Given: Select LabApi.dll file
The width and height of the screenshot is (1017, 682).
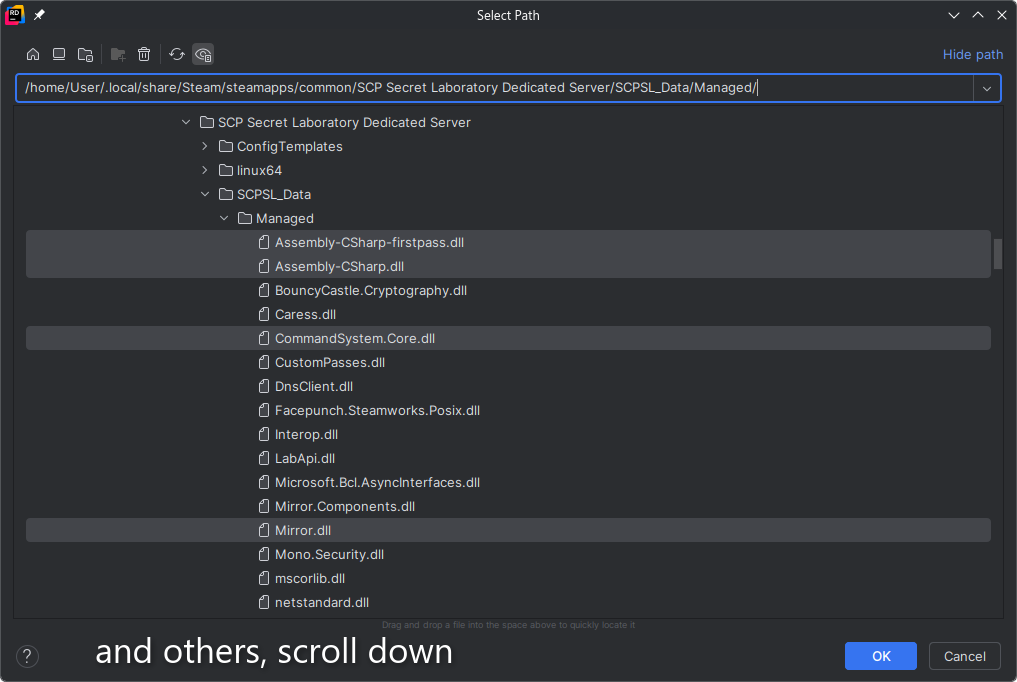Looking at the screenshot, I should (508, 458).
